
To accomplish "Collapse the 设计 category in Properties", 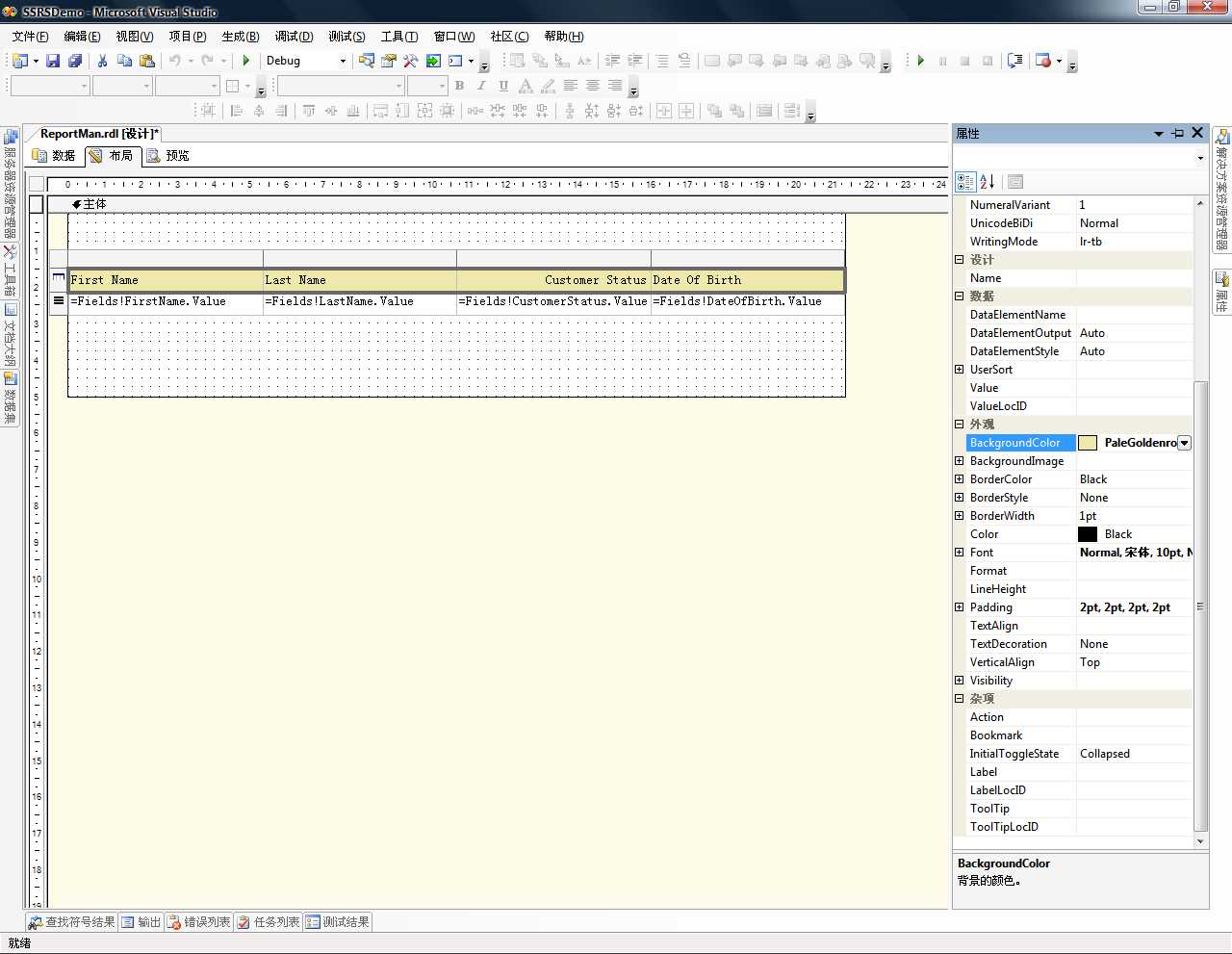I will pyautogui.click(x=959, y=260).
